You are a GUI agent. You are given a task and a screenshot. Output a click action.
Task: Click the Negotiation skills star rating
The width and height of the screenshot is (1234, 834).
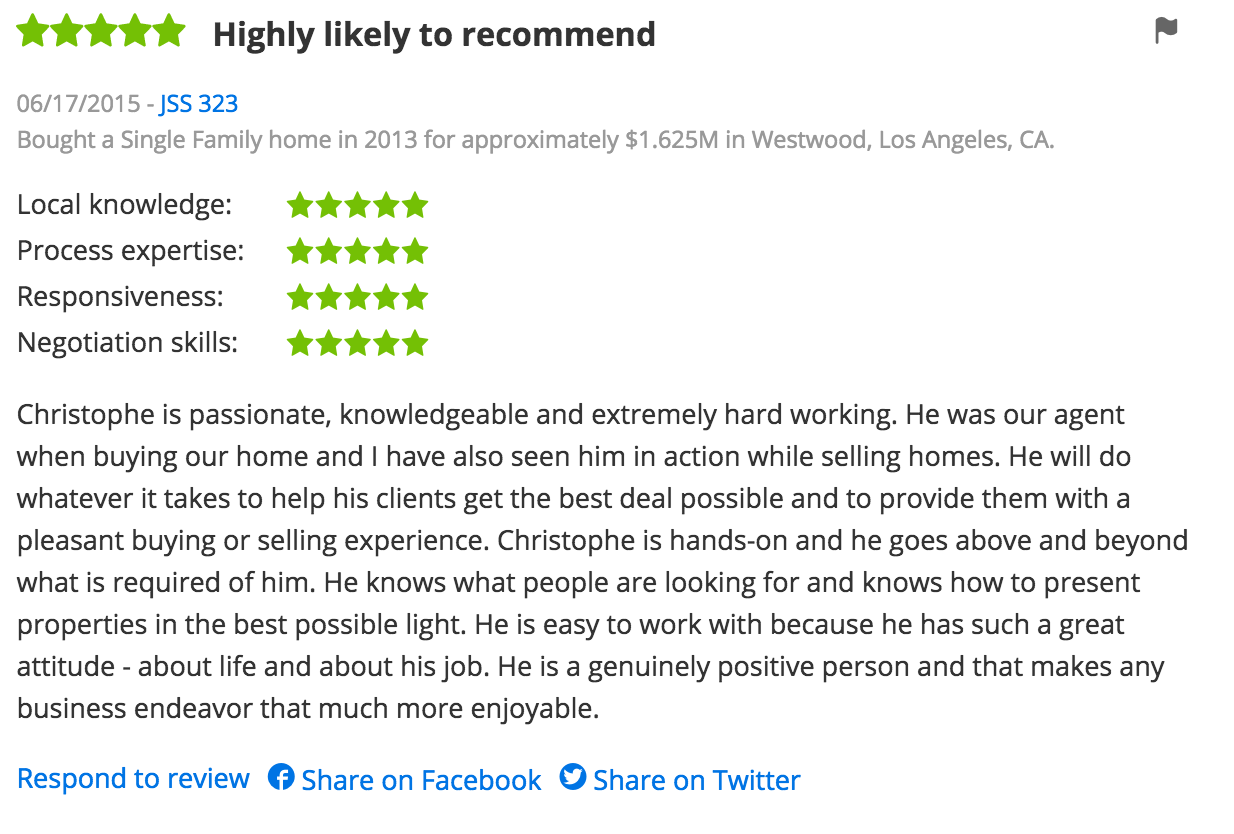click(x=357, y=344)
